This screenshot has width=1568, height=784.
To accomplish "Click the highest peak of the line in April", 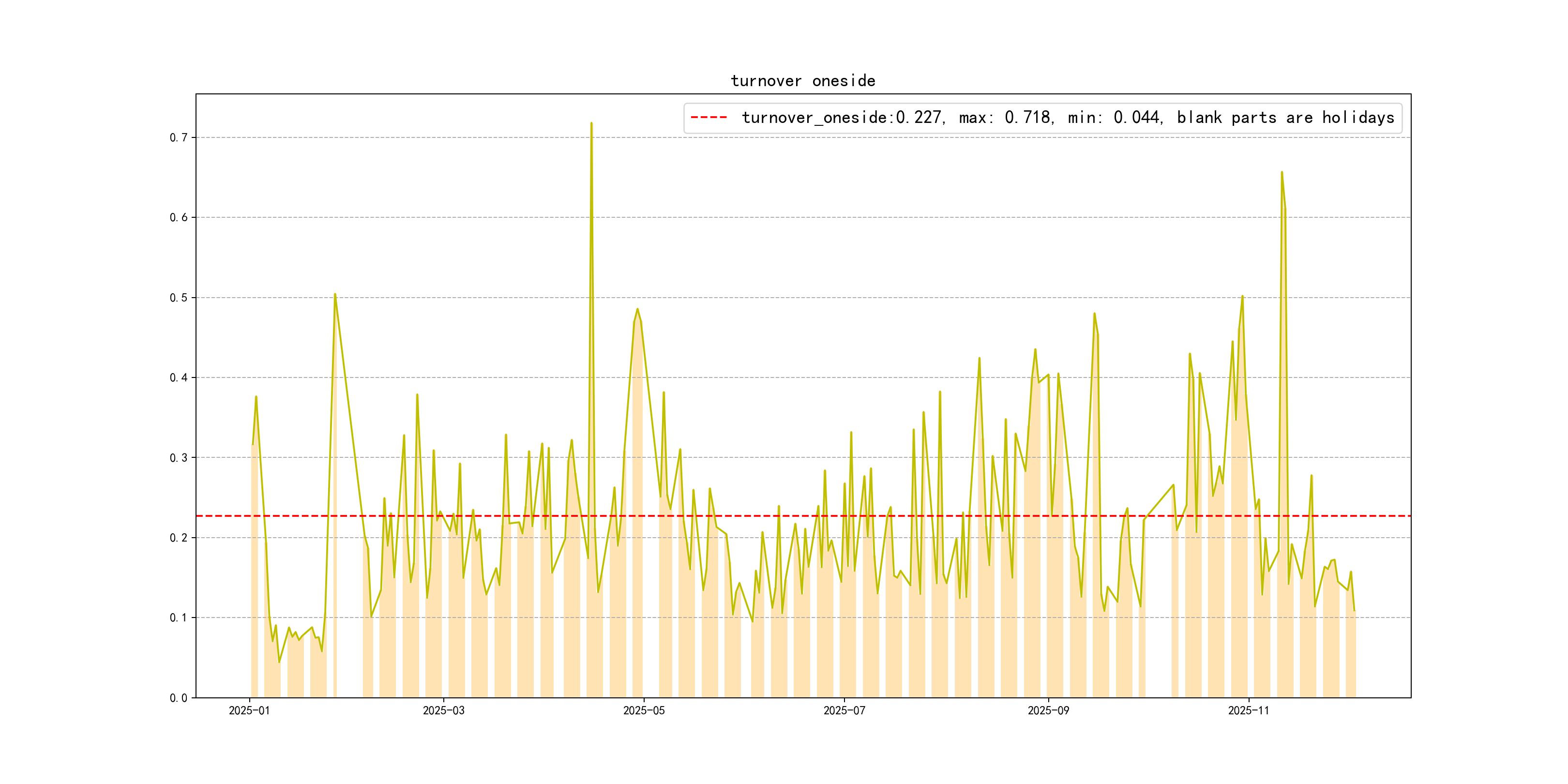I will 591,123.
